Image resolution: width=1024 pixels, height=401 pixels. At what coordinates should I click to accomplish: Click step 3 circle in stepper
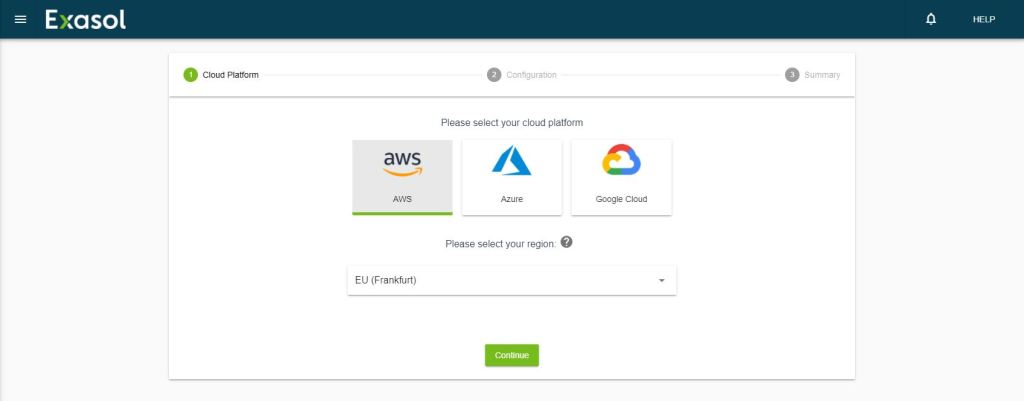click(x=792, y=75)
